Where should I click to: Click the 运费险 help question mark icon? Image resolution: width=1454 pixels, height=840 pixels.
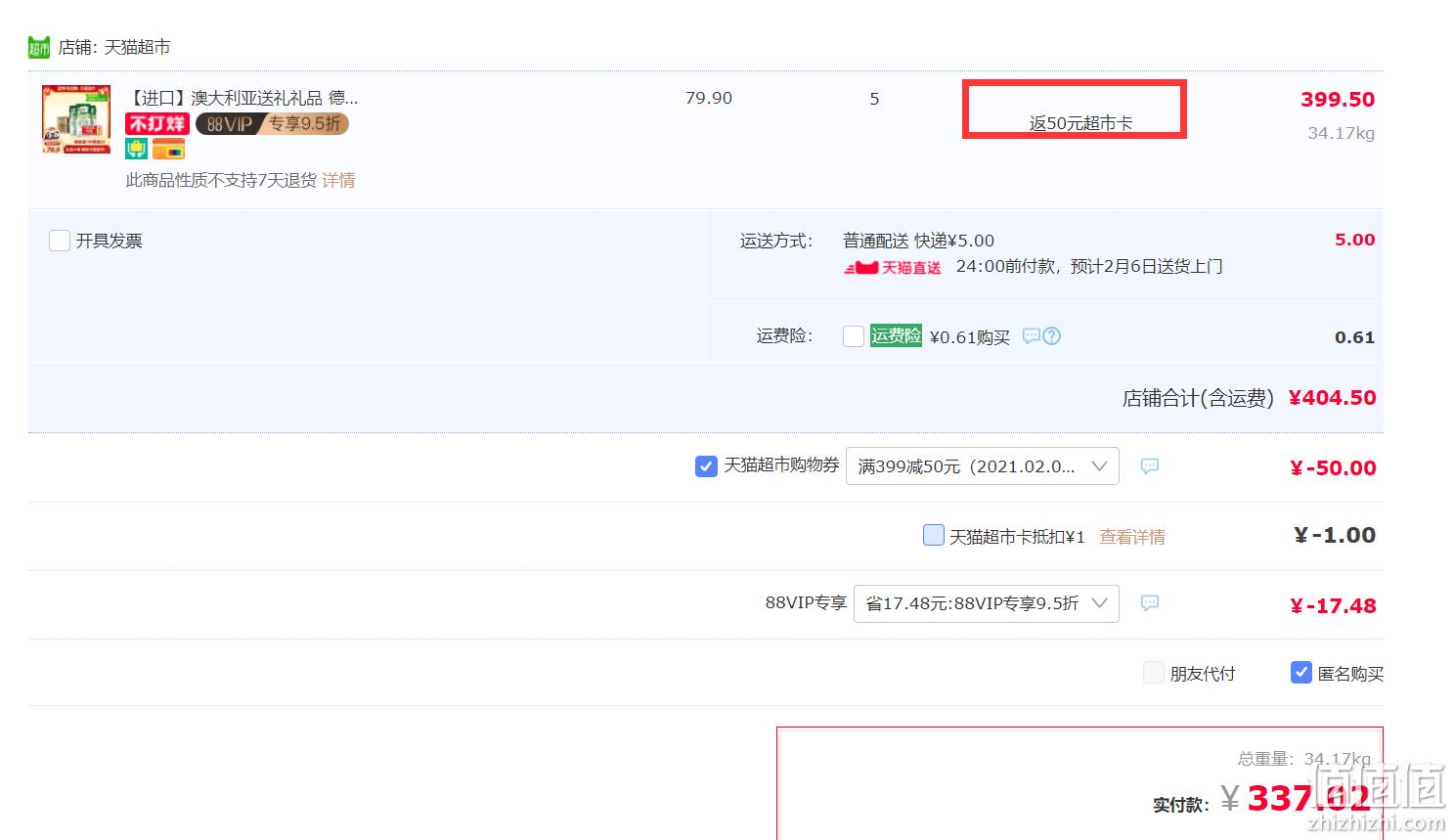point(1052,335)
